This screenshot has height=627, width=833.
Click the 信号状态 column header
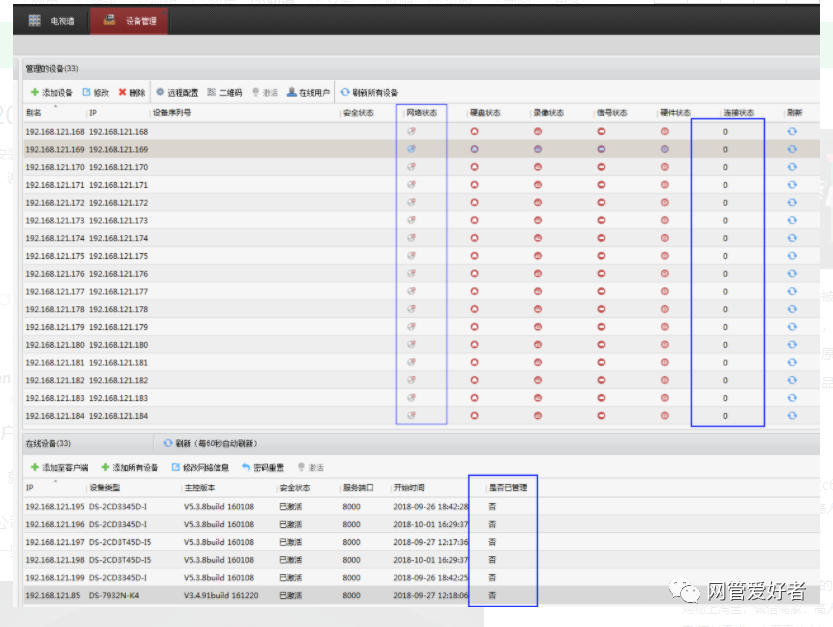point(612,113)
